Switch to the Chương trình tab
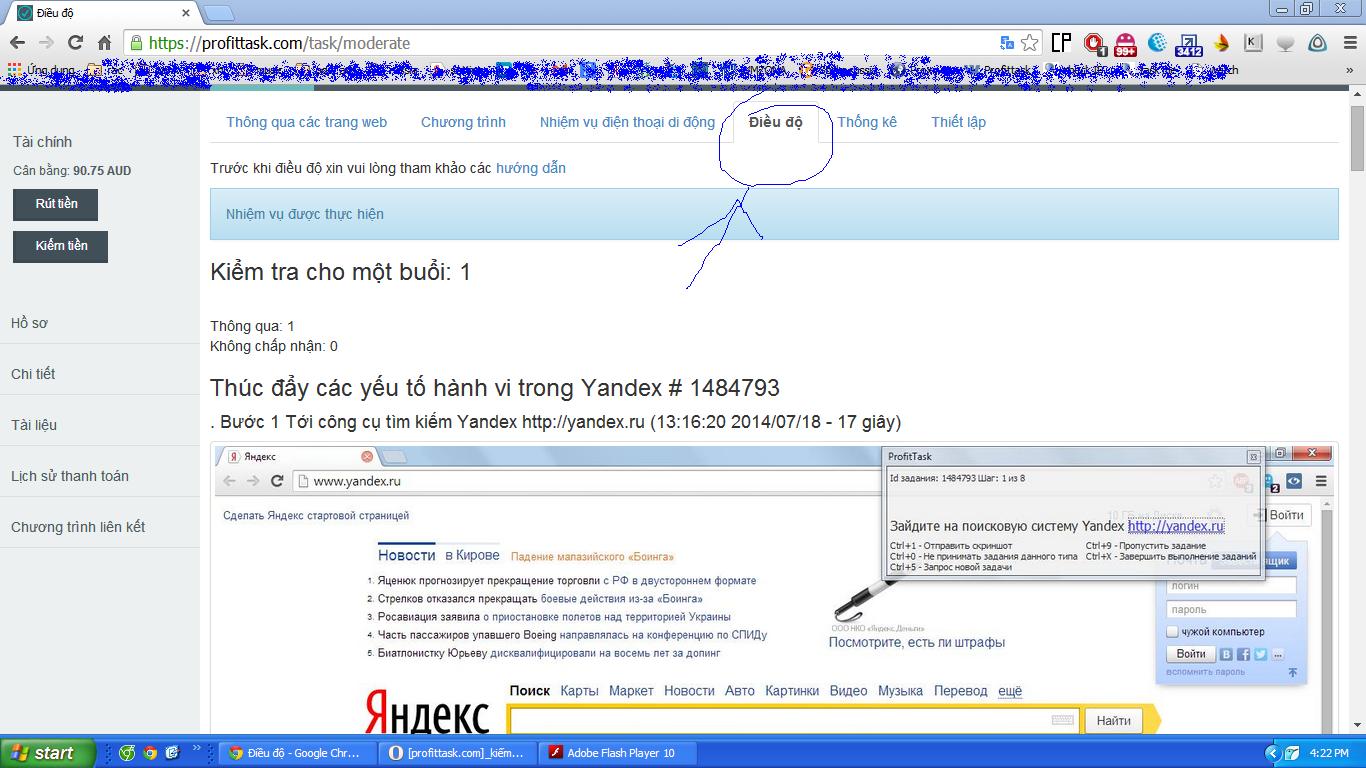1366x768 pixels. (463, 122)
